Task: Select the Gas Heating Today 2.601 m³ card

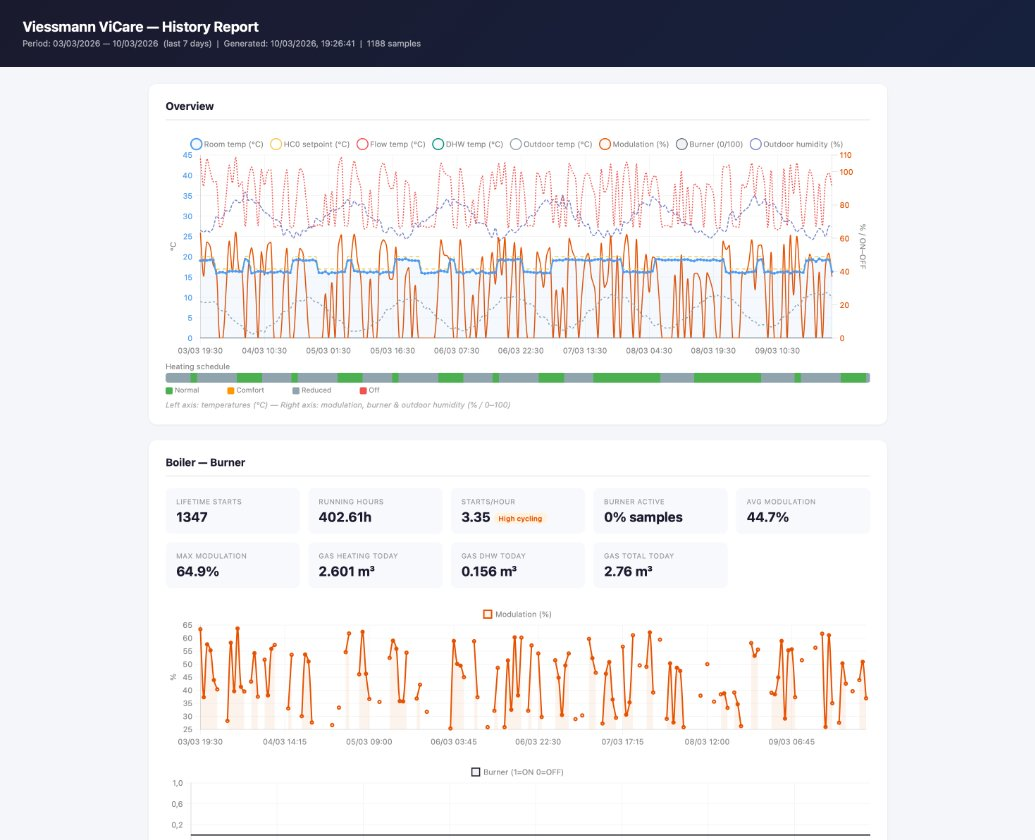Action: tap(375, 565)
